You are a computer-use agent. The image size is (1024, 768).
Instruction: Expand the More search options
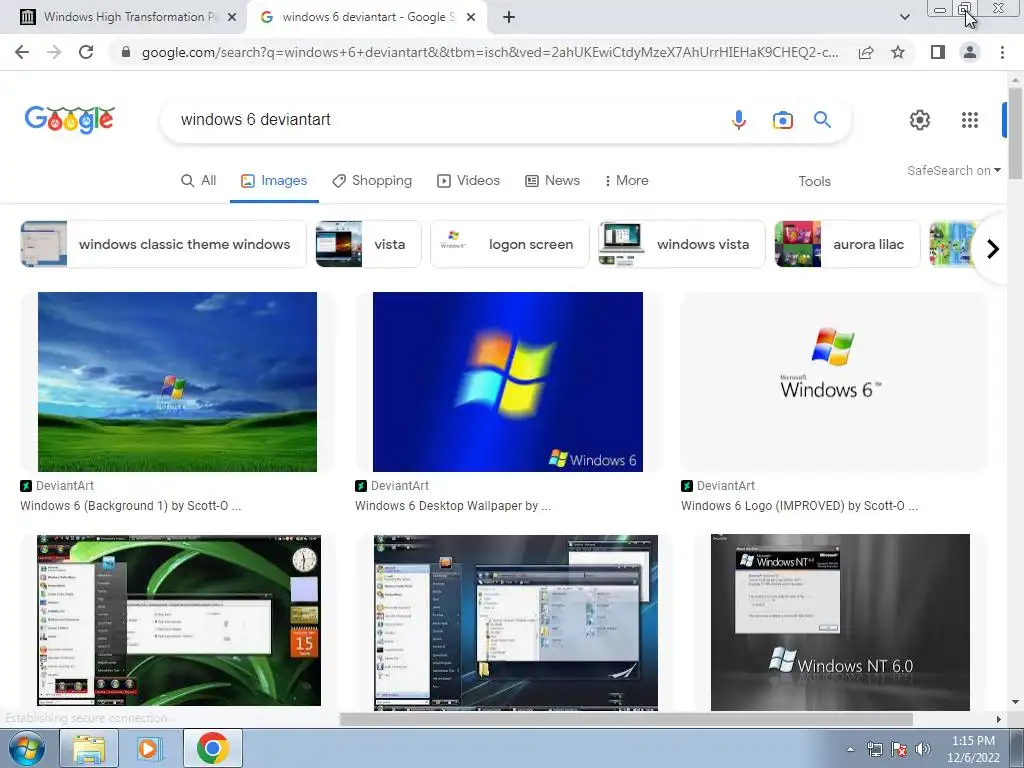[626, 181]
